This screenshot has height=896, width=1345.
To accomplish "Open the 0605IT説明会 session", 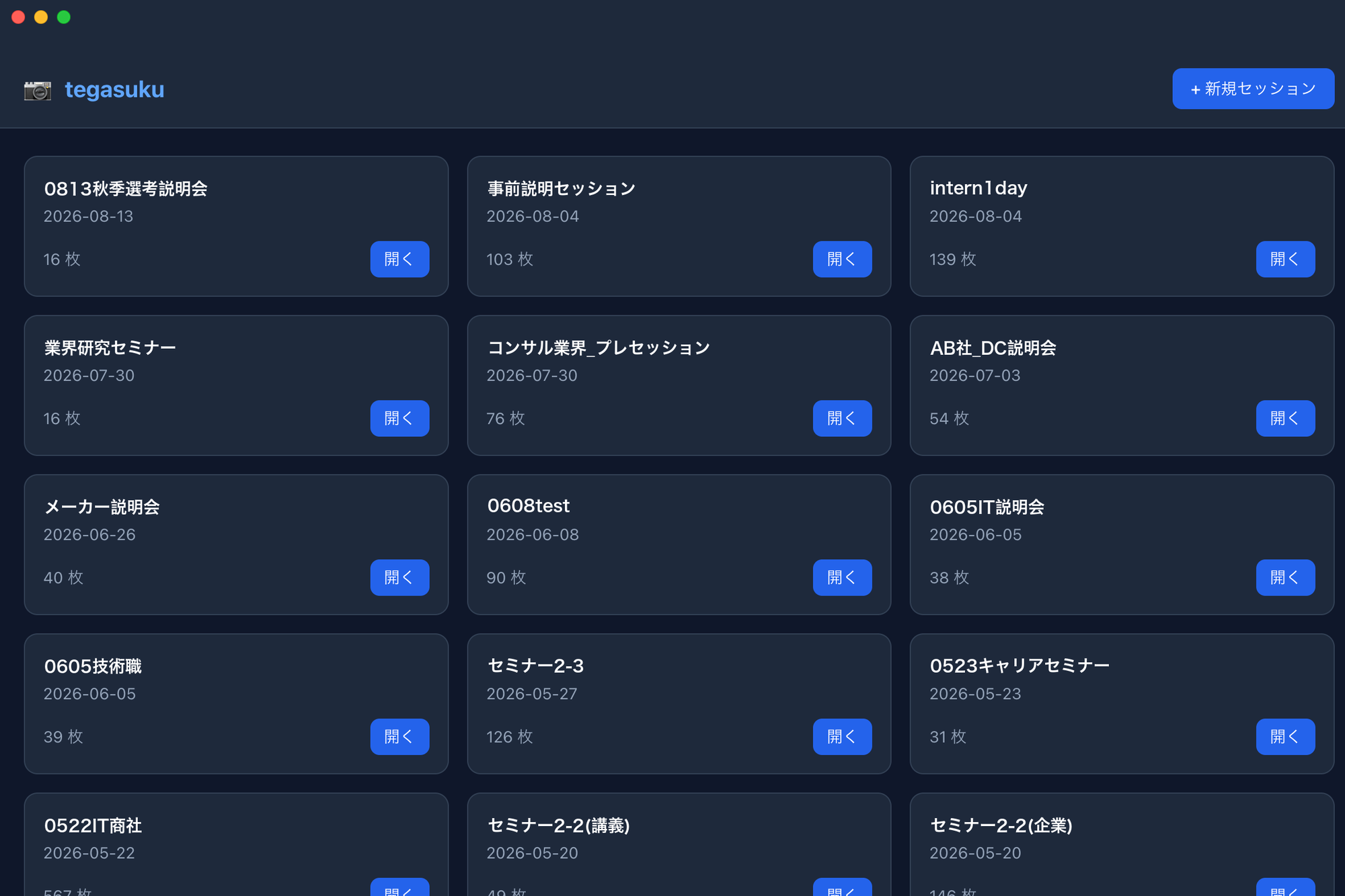I will pos(1285,577).
